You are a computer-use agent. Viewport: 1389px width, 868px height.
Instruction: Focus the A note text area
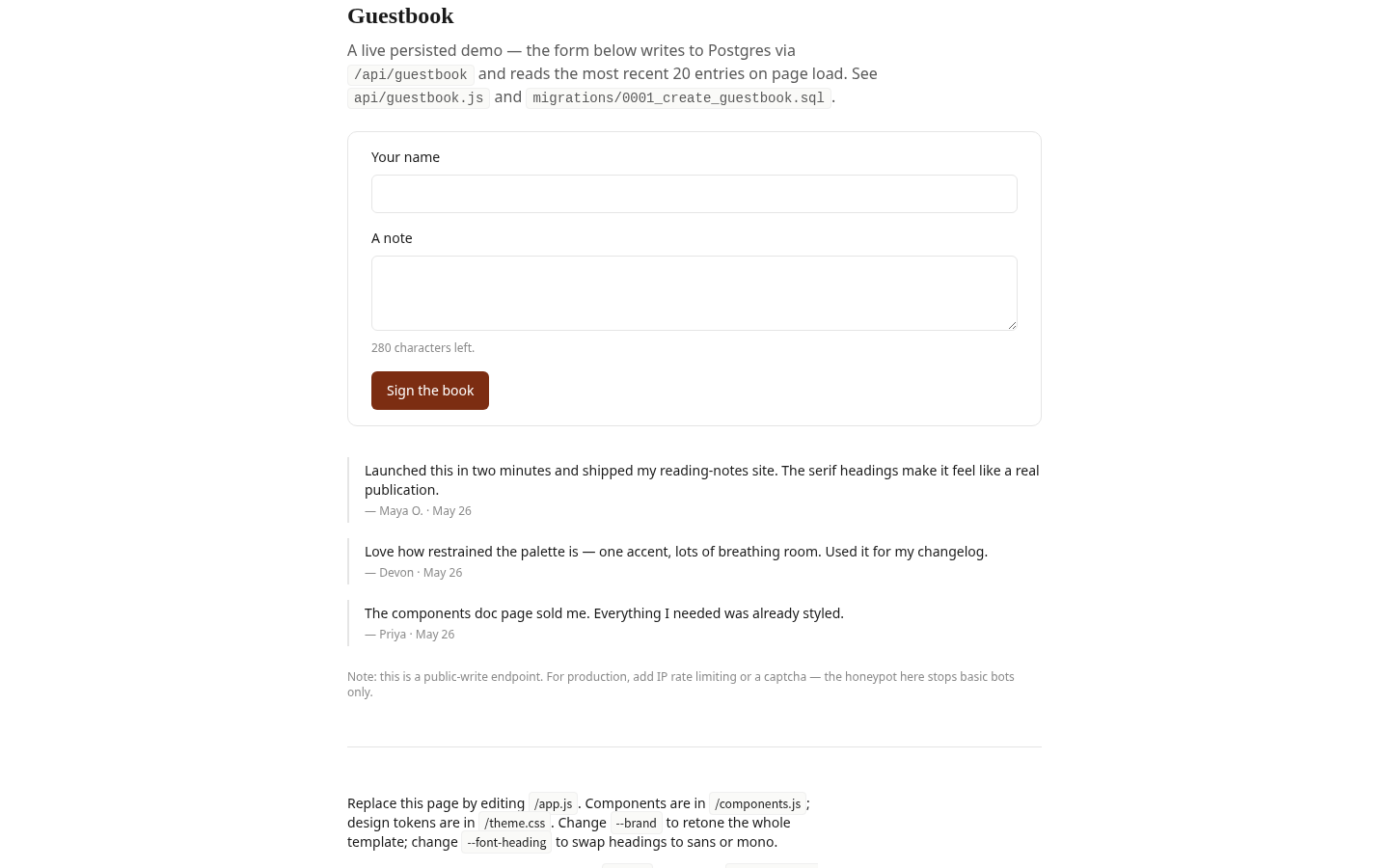tap(694, 293)
